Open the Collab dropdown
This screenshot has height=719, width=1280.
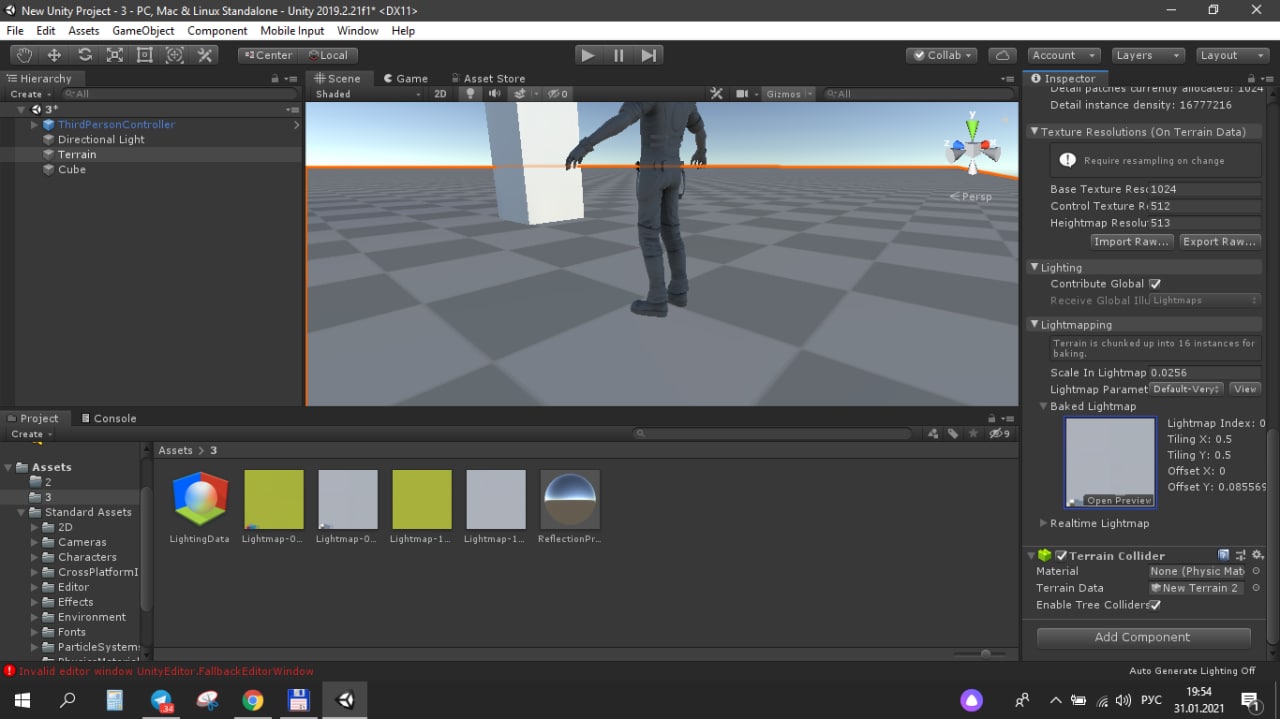pos(941,55)
